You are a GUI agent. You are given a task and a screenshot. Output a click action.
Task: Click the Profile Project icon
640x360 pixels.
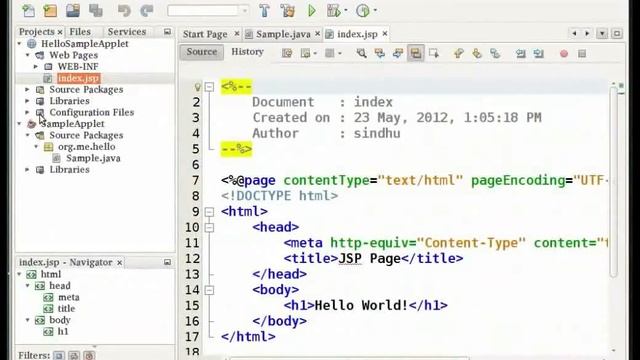pyautogui.click(x=362, y=11)
